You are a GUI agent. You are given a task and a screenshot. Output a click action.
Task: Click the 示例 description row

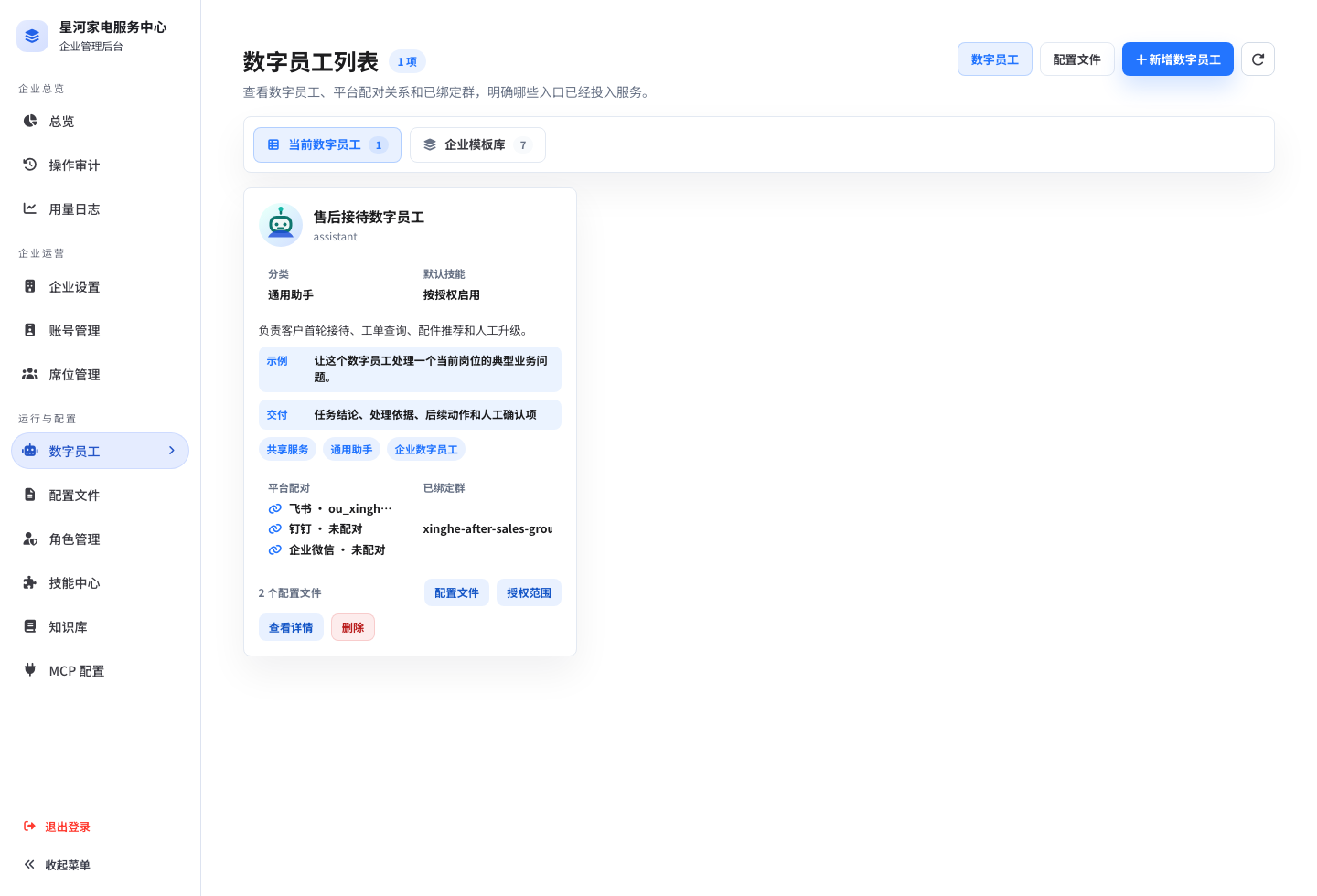click(x=410, y=368)
